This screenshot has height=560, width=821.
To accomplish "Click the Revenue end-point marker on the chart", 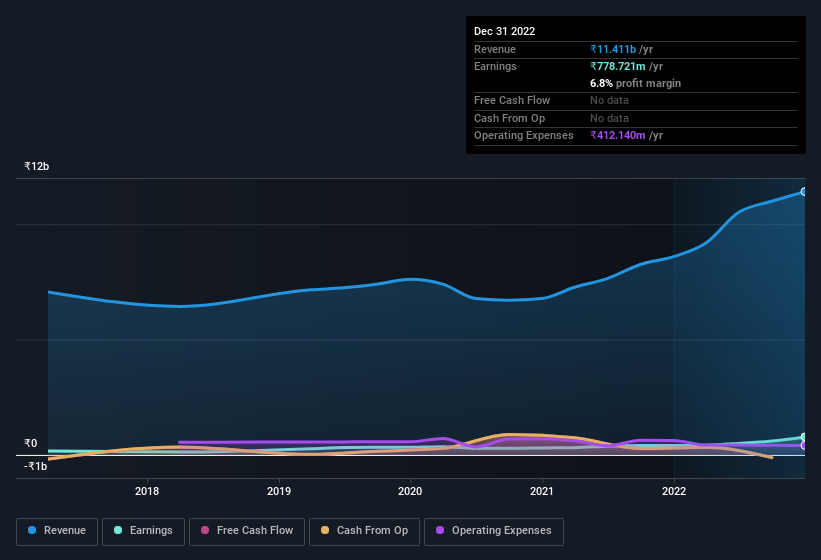I will point(803,192).
